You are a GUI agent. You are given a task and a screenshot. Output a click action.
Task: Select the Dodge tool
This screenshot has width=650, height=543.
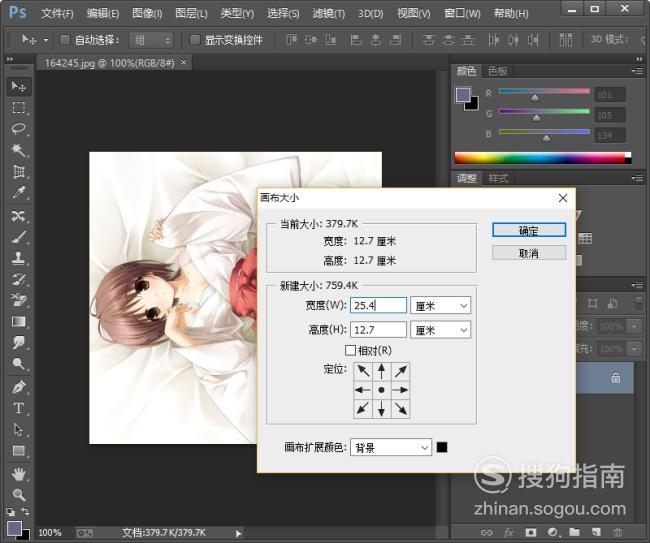(19, 364)
